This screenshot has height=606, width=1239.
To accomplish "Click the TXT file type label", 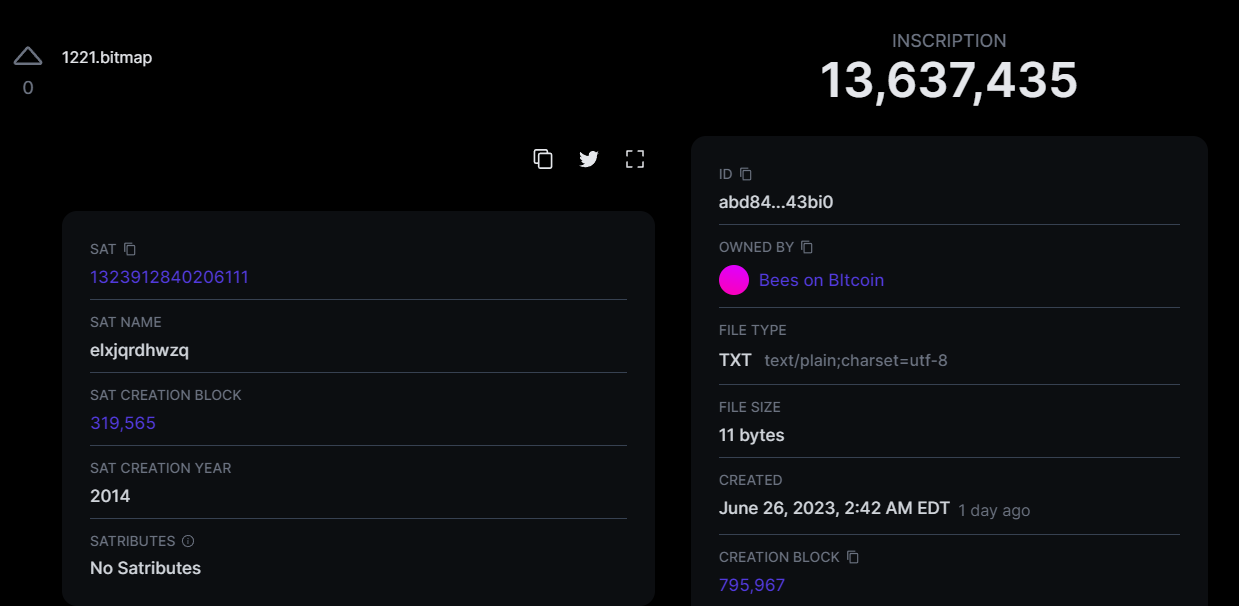I will [x=735, y=360].
